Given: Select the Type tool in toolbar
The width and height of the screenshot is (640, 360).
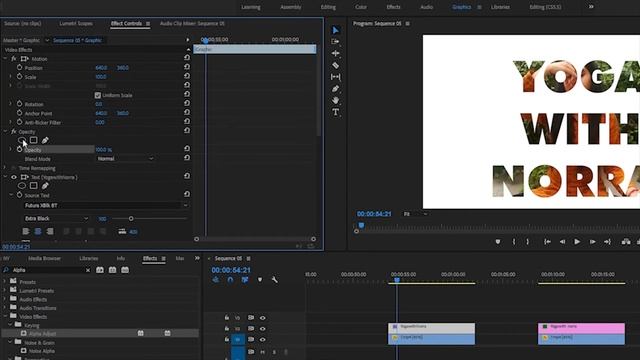Looking at the screenshot, I should pos(336,112).
